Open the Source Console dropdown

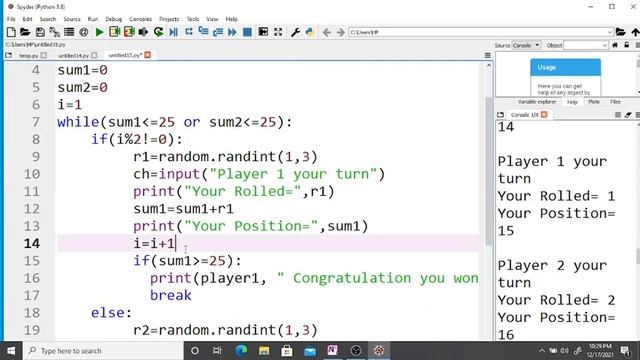[527, 45]
